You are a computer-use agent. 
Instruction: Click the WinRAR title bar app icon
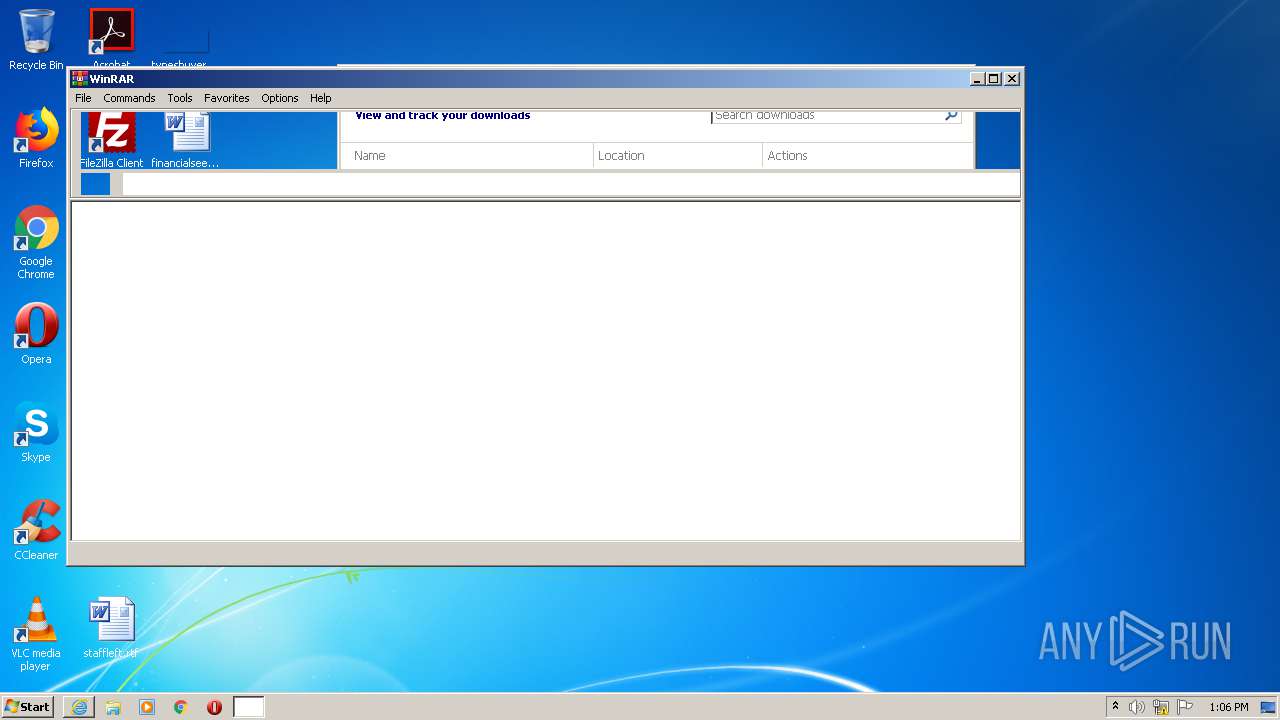pos(79,79)
